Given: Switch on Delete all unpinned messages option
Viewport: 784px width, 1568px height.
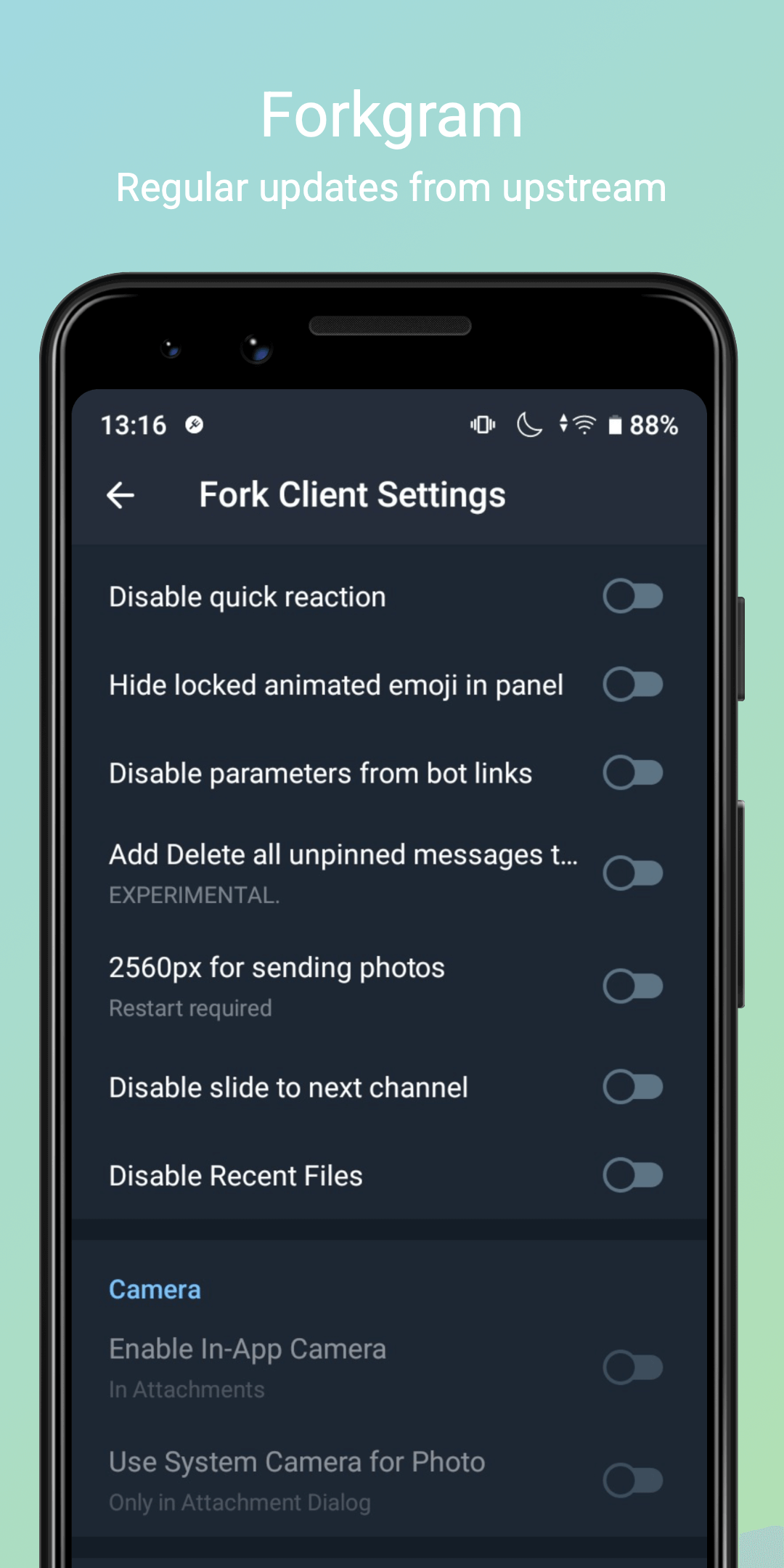Looking at the screenshot, I should point(633,873).
